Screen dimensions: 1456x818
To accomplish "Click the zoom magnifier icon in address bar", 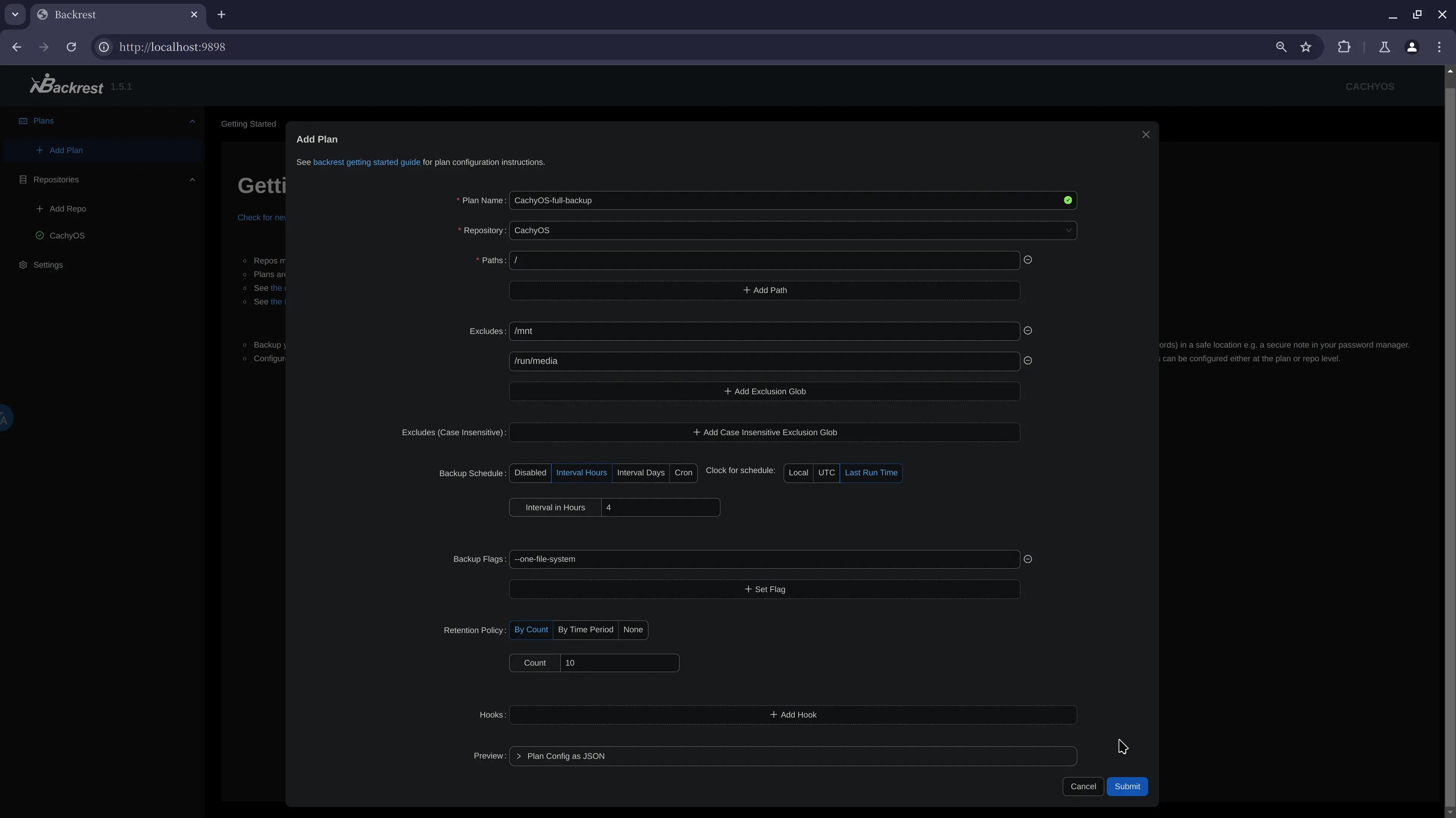I will pos(1281,47).
